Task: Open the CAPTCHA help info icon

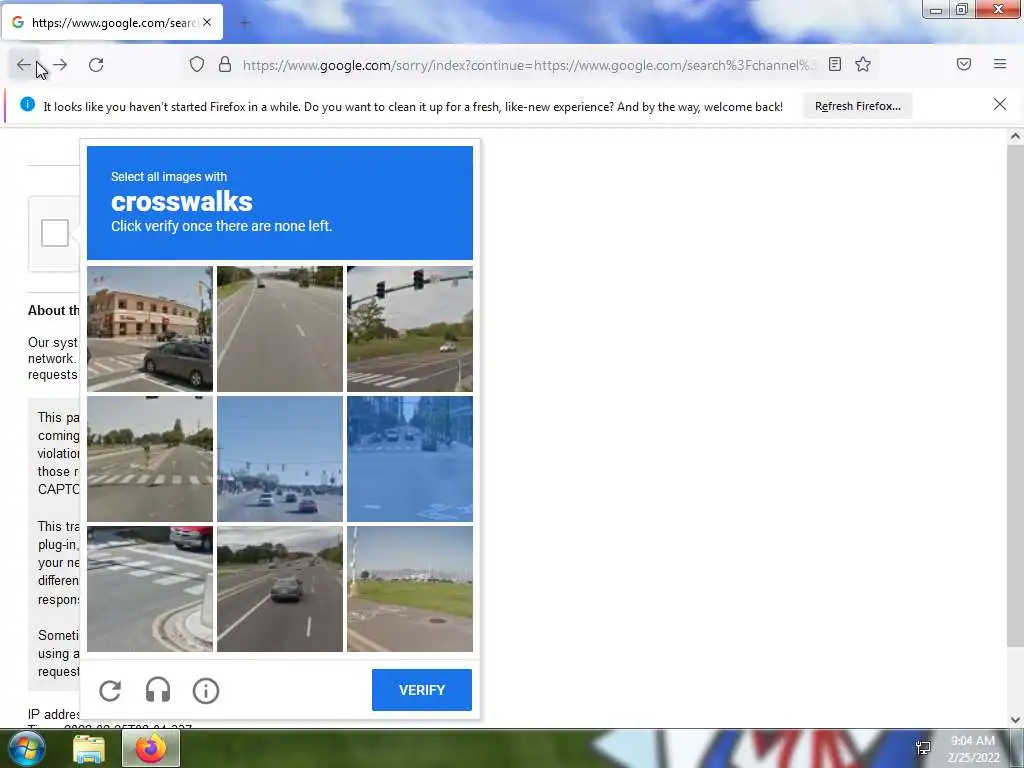Action: click(x=206, y=690)
